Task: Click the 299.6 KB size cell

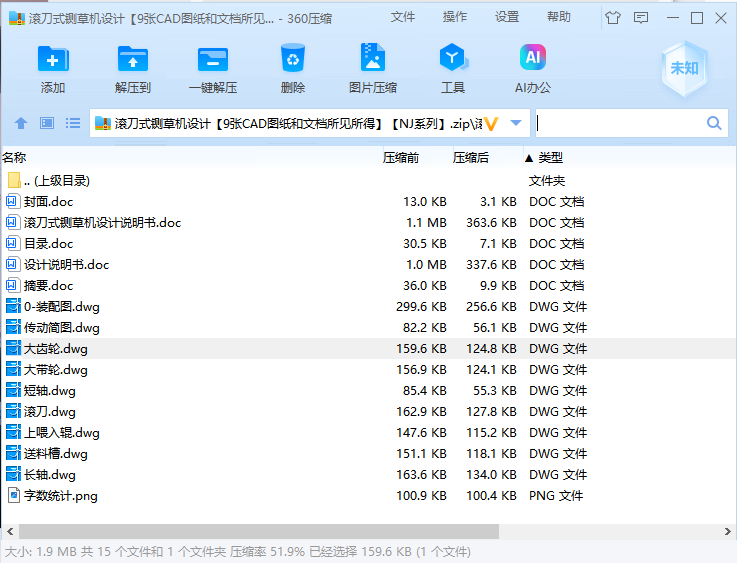Action: [x=421, y=306]
